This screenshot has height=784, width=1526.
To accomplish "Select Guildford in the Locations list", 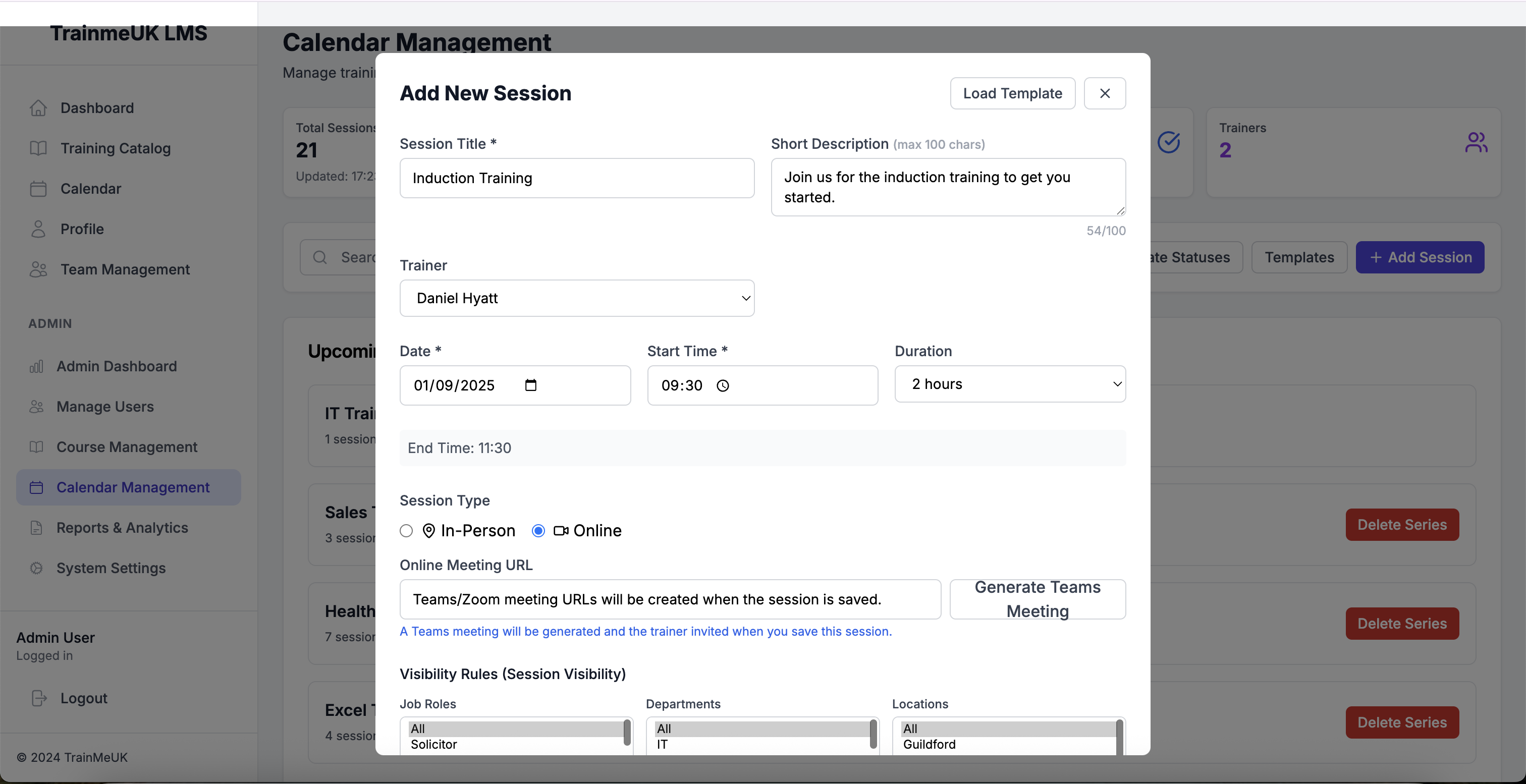I will [1007, 744].
